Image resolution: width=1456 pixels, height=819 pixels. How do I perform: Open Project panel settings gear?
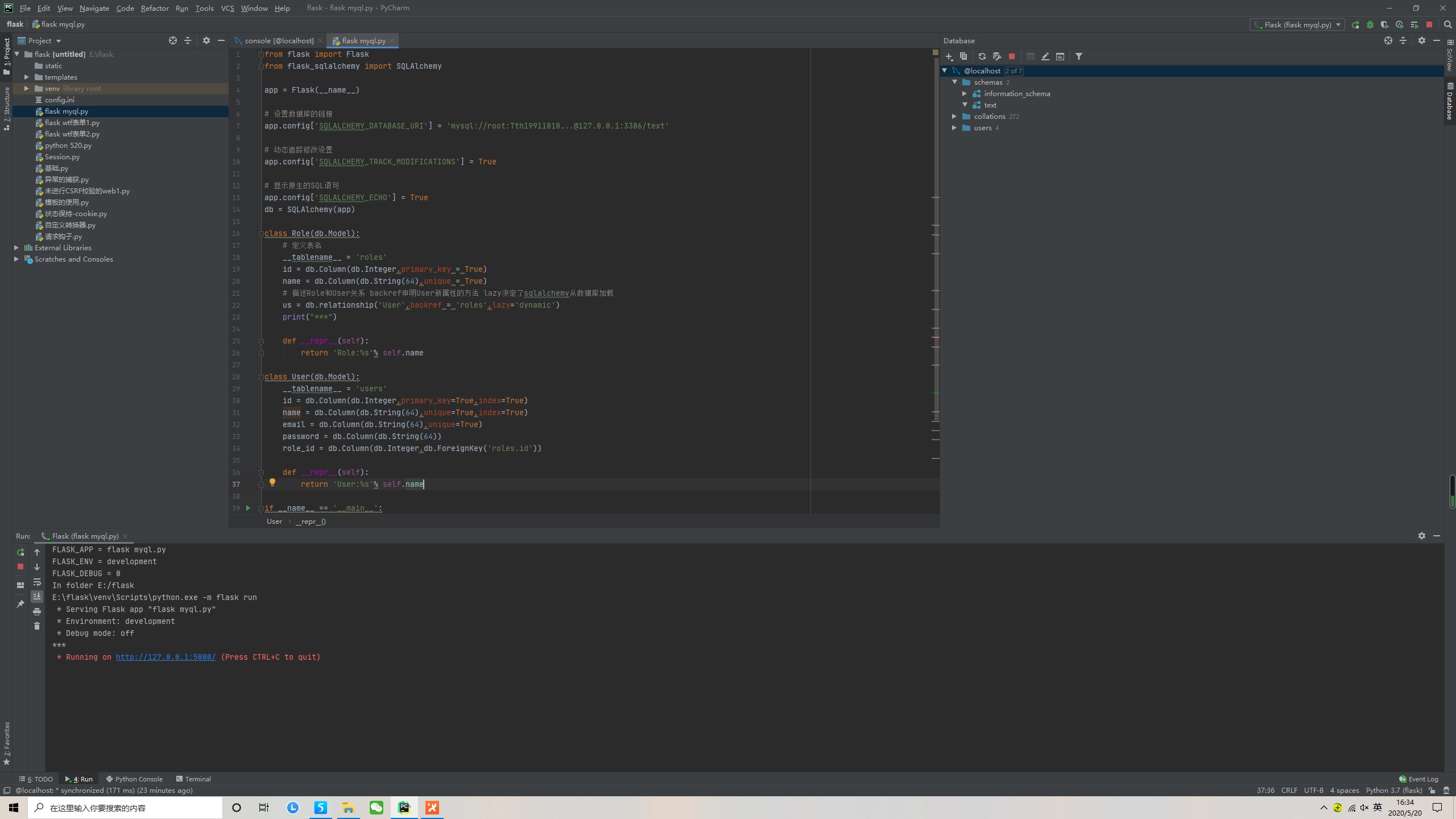point(206,40)
